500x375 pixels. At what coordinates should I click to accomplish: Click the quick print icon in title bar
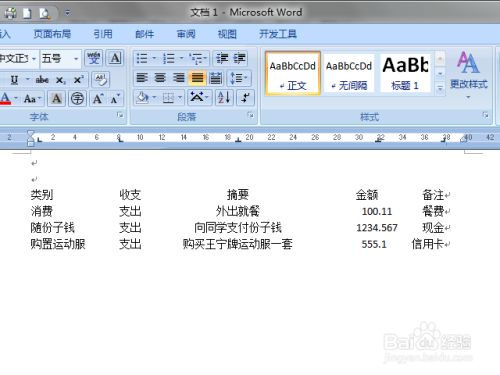coord(10,13)
